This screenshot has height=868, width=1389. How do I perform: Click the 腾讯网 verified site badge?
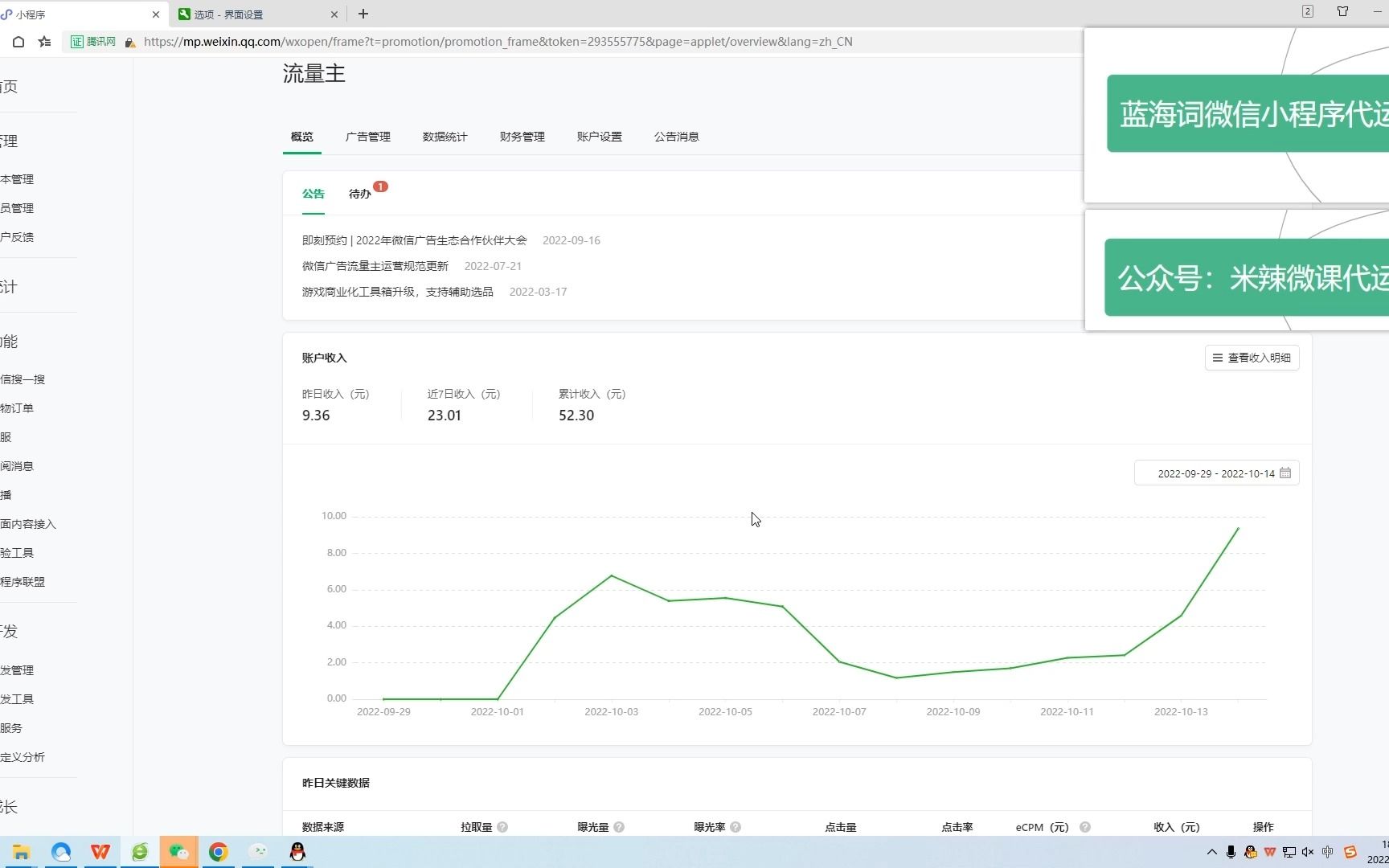pos(93,42)
